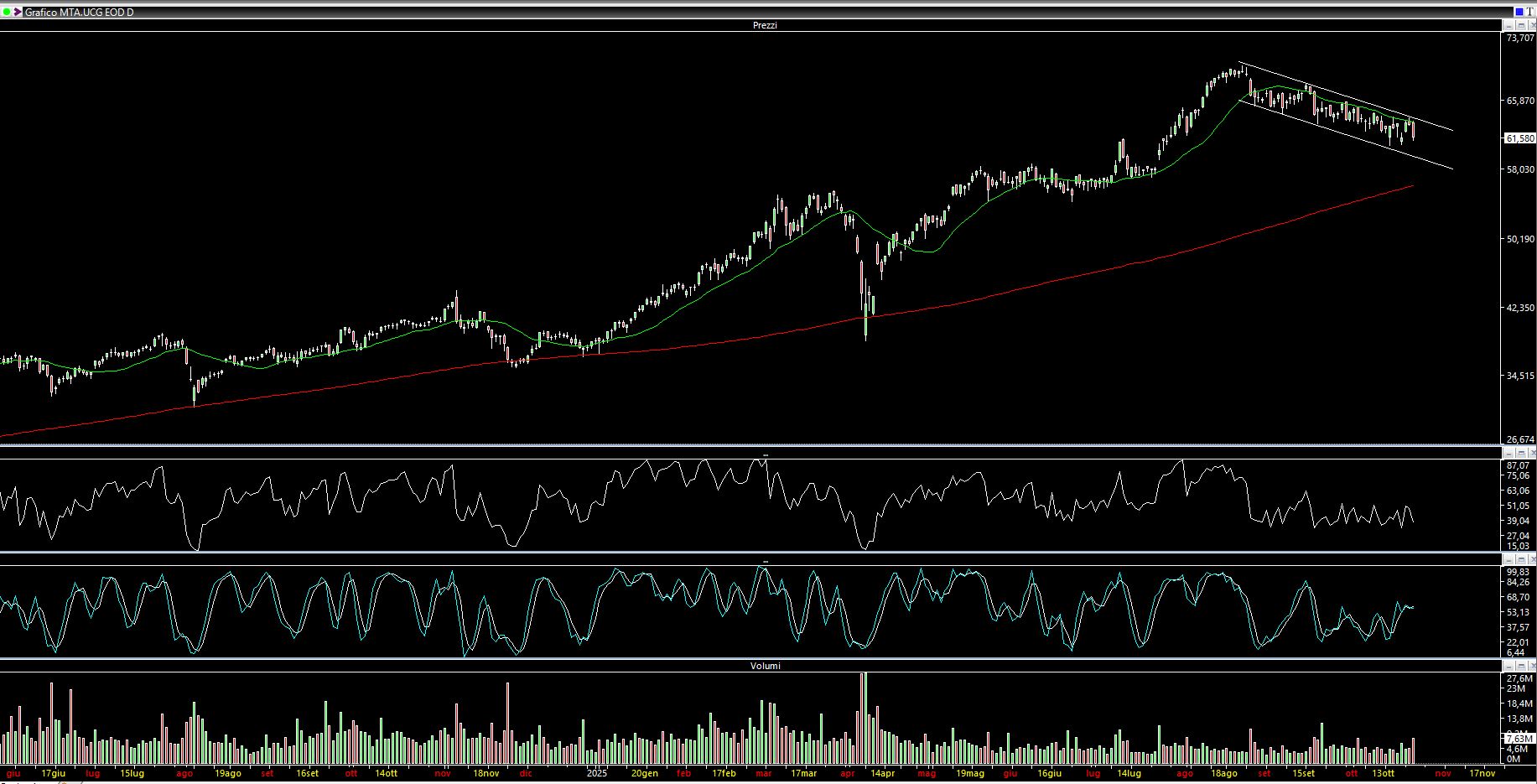
Task: Click the 15,03 oscillator scale value
Action: 1518,546
